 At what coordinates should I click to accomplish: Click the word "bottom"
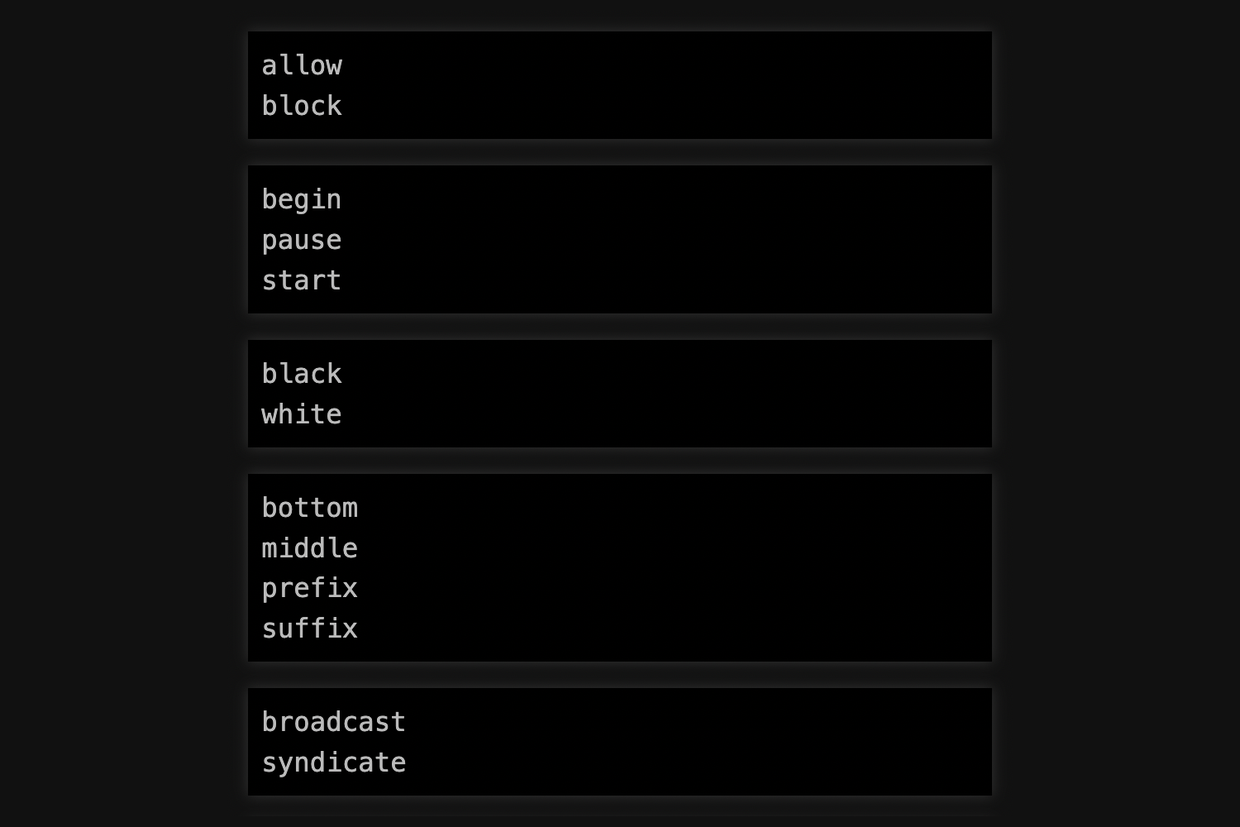pos(309,508)
